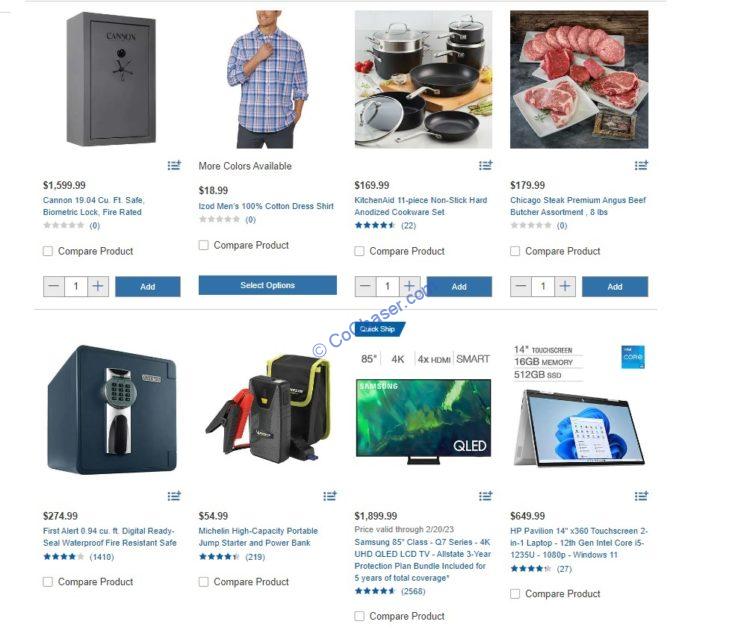Image resolution: width=750 pixels, height=639 pixels.
Task: Open First Alert Fire Resistant Safe link
Action: (110, 537)
